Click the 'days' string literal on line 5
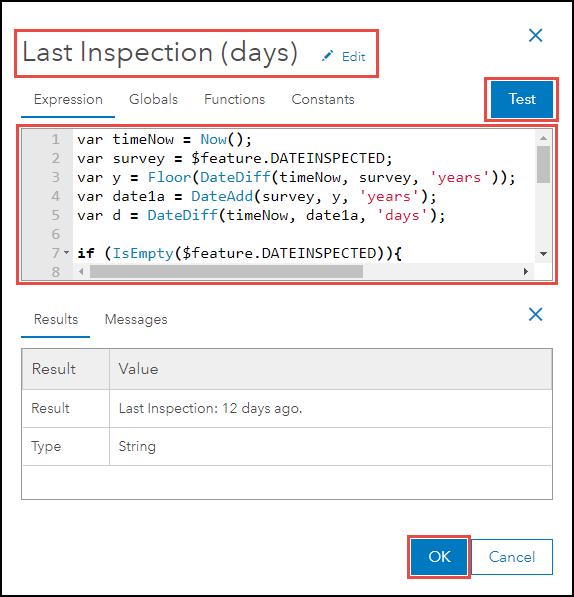Screen dimensions: 574x597 (x=402, y=215)
